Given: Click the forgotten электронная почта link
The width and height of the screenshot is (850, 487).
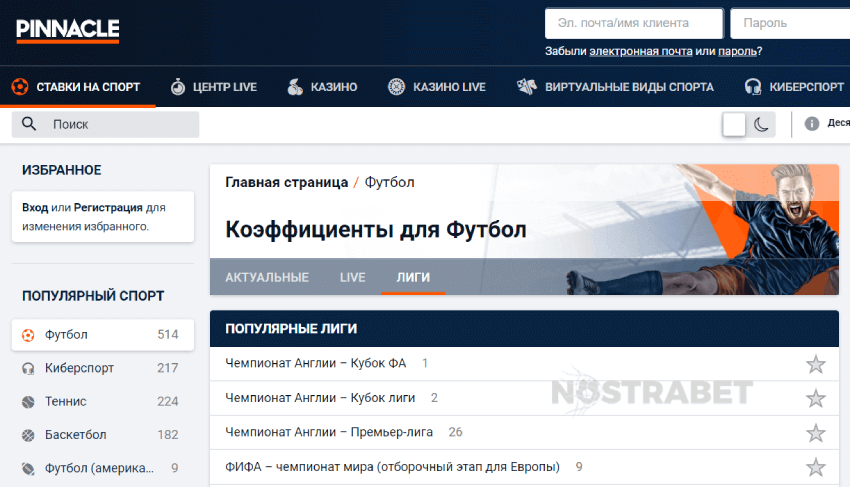Looking at the screenshot, I should point(641,52).
